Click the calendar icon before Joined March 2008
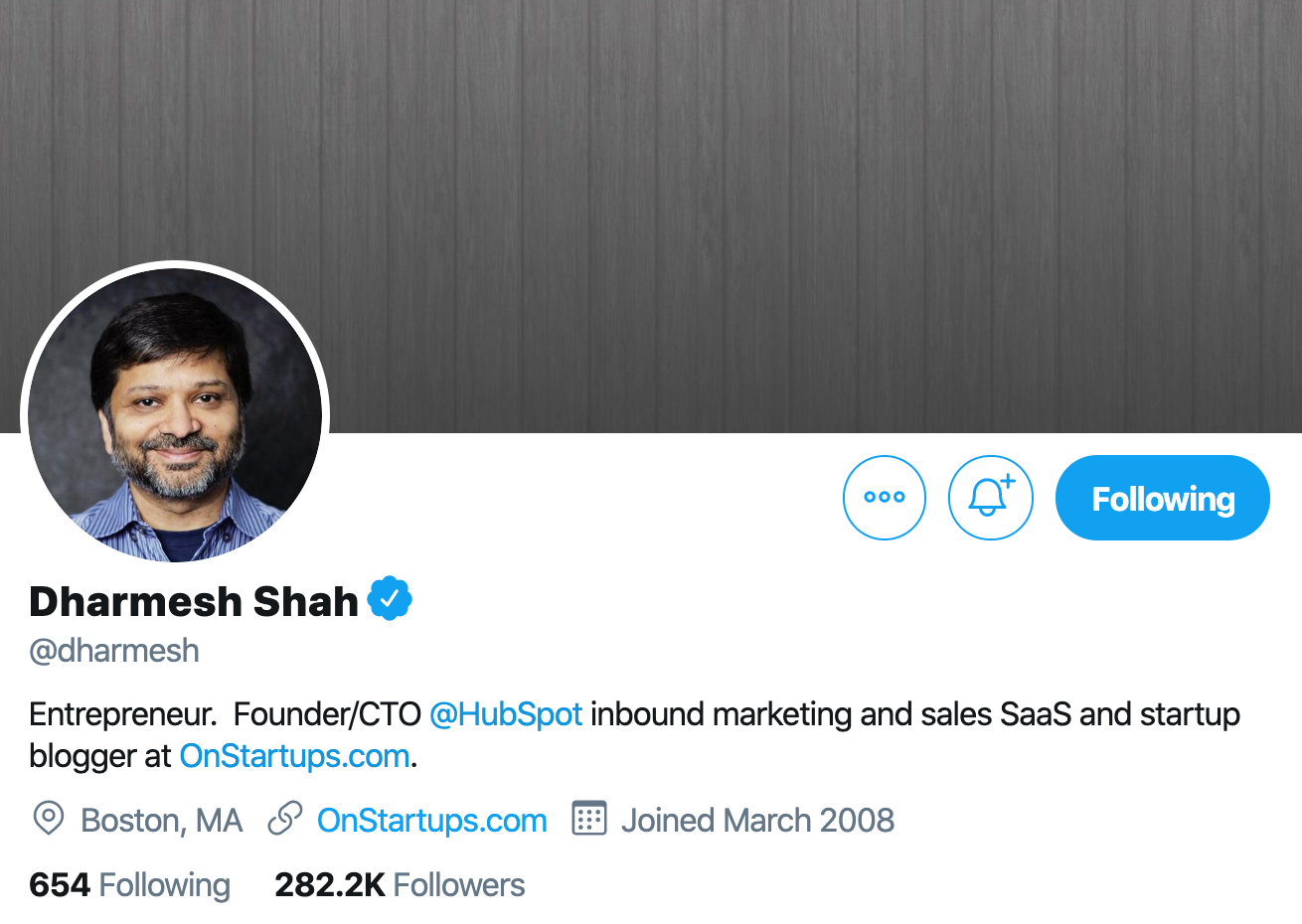1302x924 pixels. (589, 819)
